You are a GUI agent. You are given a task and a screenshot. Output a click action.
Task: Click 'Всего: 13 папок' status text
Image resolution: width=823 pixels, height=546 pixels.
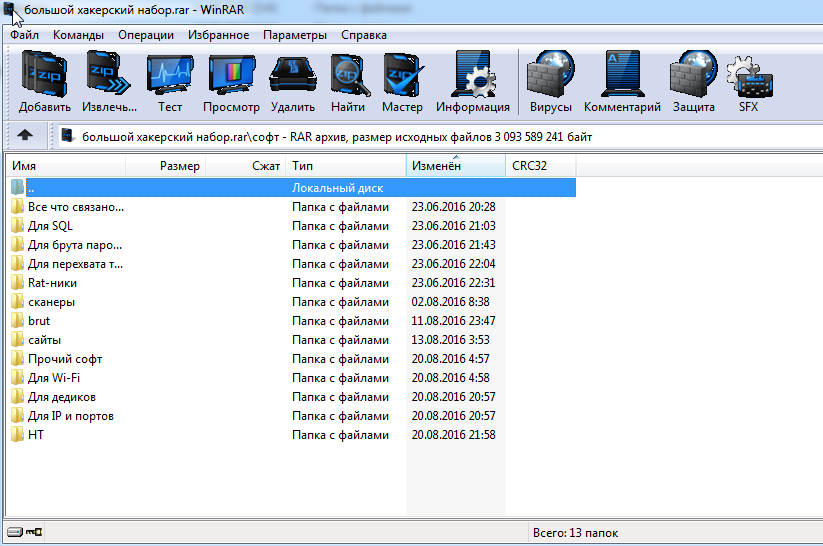[x=575, y=533]
